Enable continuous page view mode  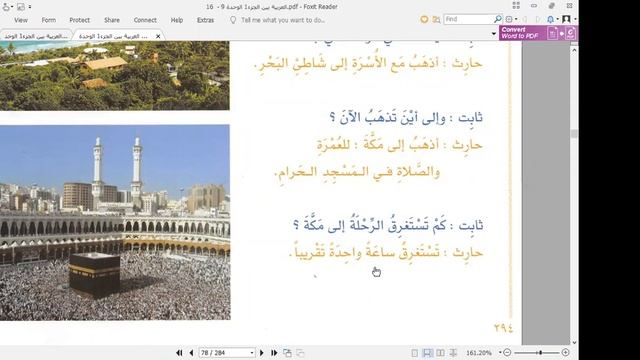[427, 353]
